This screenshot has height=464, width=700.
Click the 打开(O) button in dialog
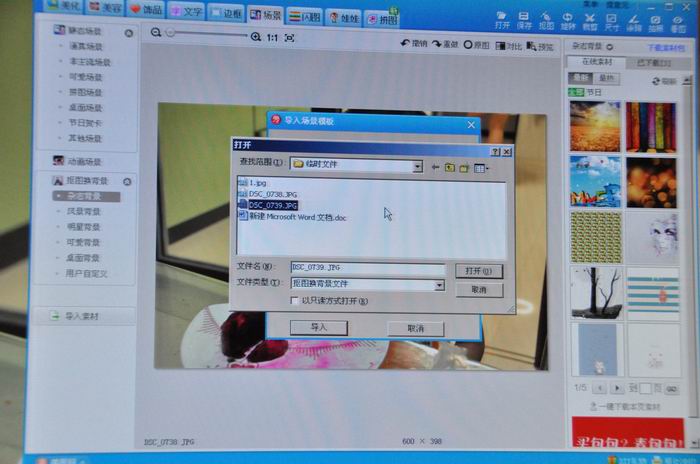click(478, 271)
